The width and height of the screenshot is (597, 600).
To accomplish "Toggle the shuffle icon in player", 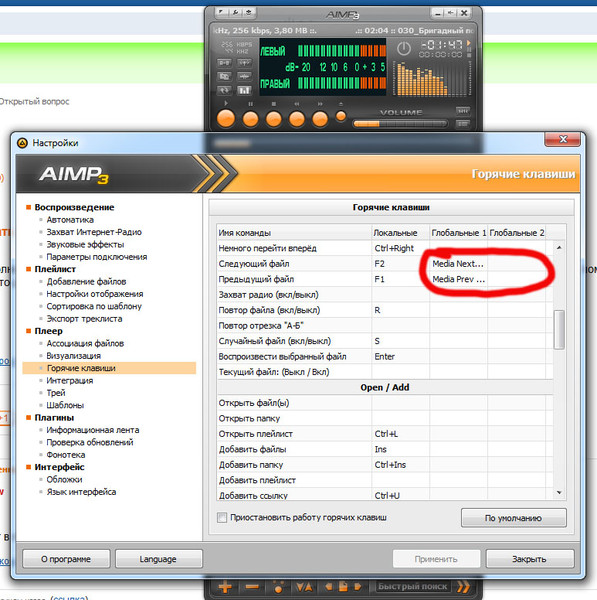I will click(244, 62).
